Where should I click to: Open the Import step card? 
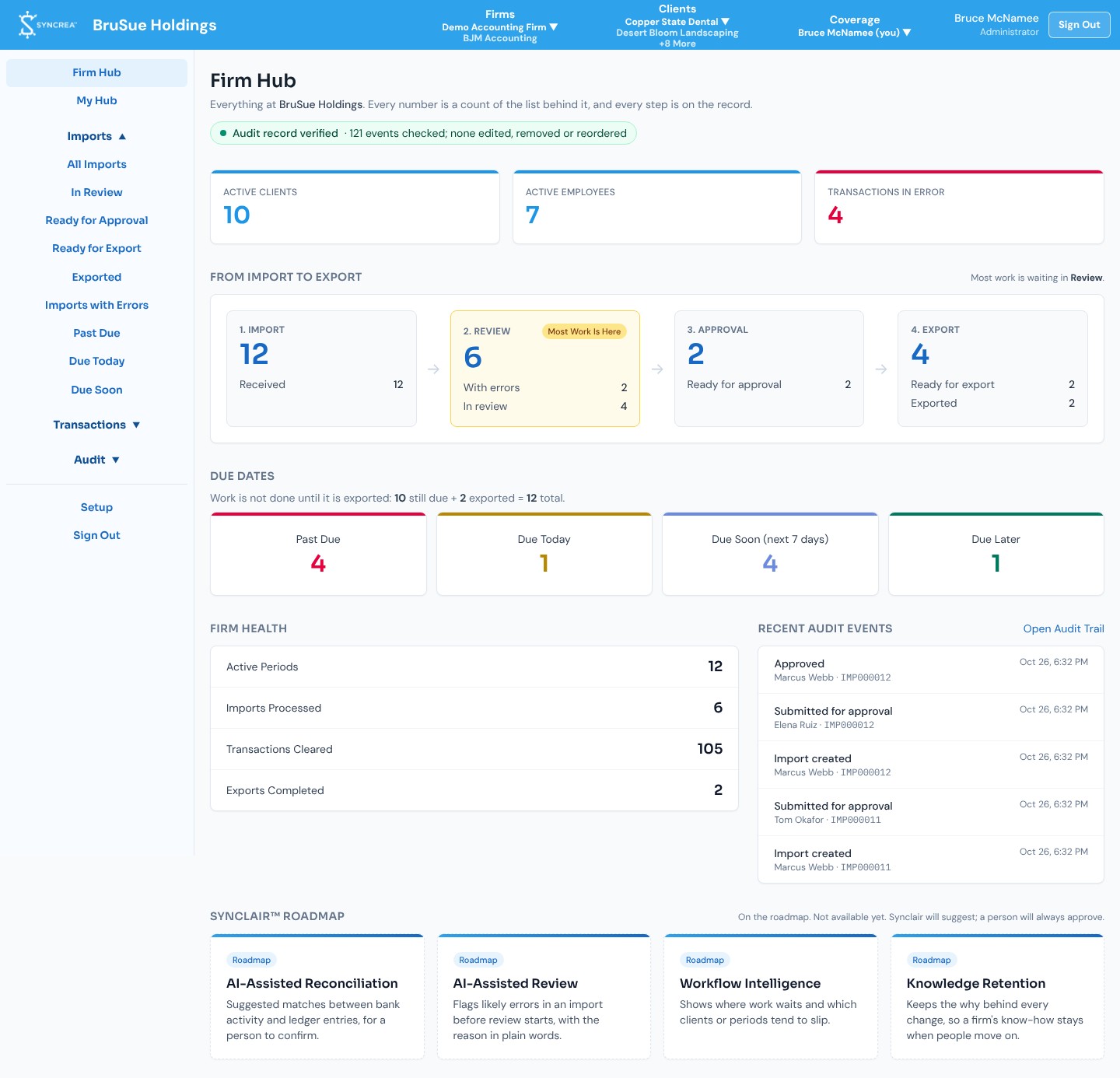pos(321,369)
